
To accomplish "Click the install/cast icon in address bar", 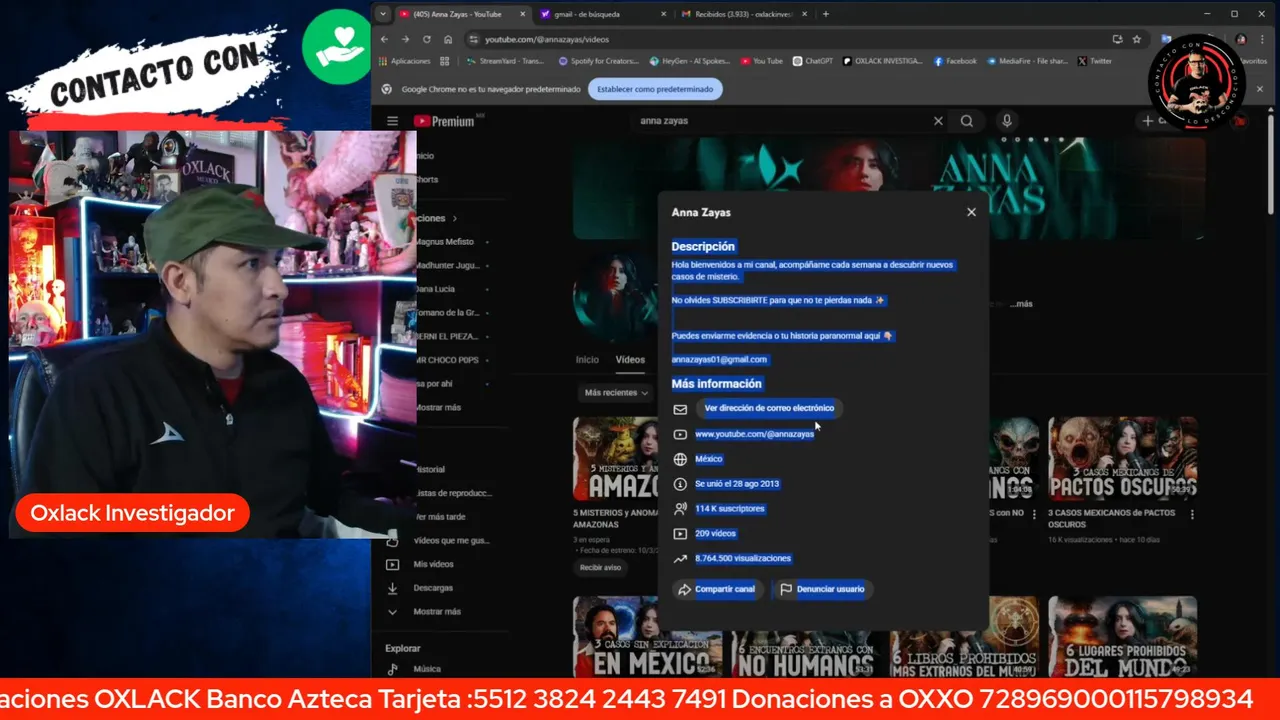I will point(1117,39).
